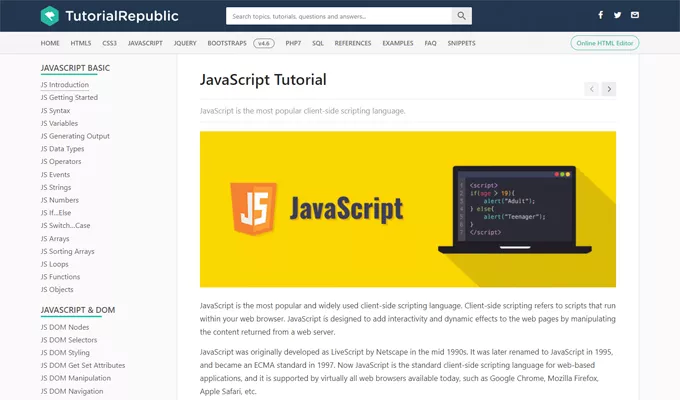
Task: Open EXAMPLES in the navigation bar
Action: (398, 43)
